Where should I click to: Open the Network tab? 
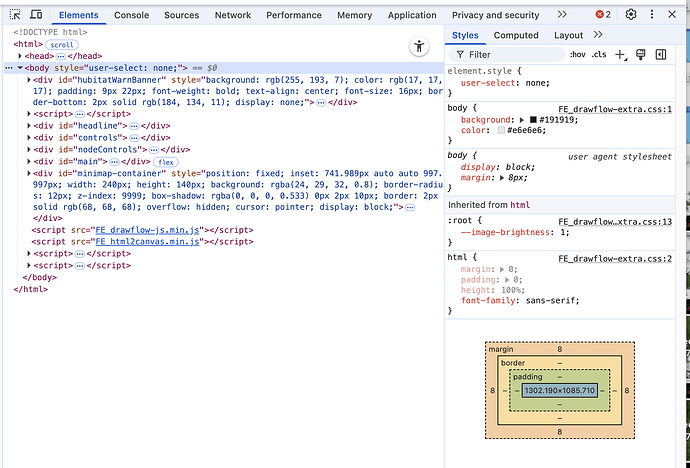[233, 15]
